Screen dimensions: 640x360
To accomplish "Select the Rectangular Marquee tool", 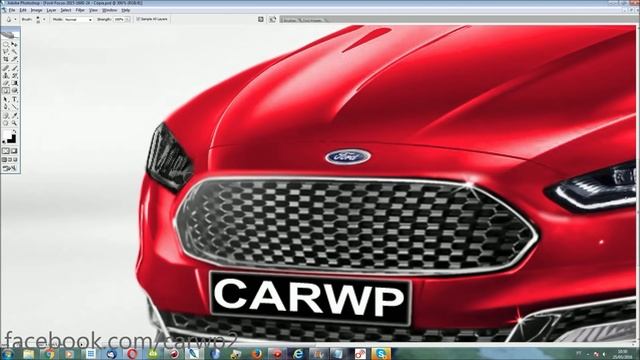I will (6, 44).
